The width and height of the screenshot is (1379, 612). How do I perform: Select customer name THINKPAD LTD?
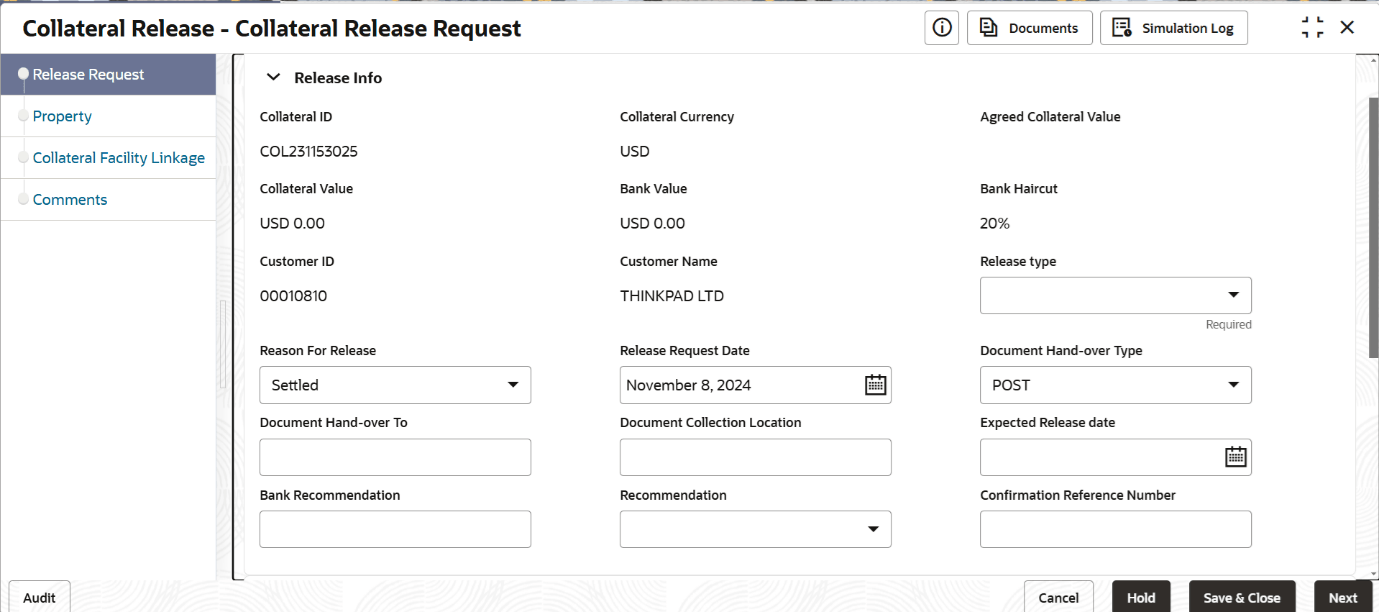672,296
